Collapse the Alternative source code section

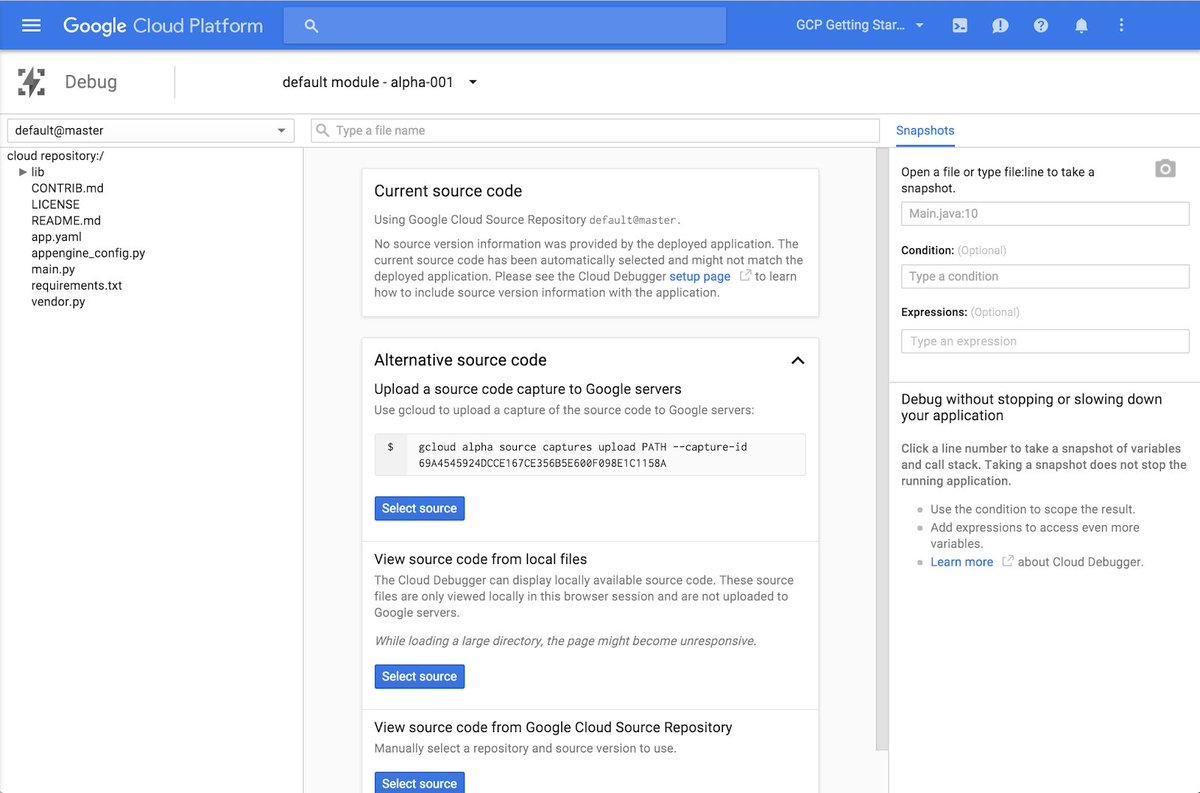pos(797,360)
